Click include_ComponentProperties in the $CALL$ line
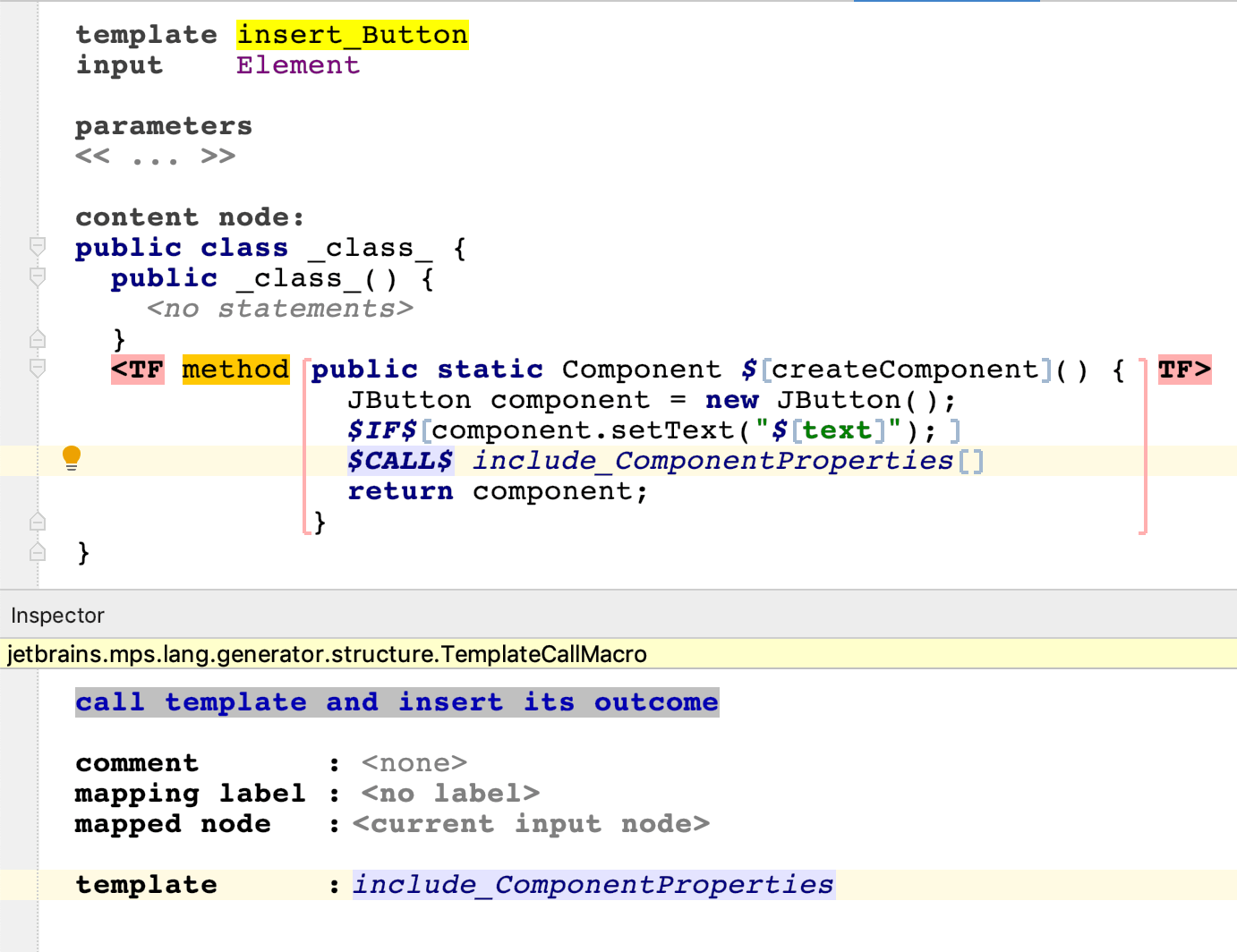This screenshot has width=1237, height=952. (712, 461)
